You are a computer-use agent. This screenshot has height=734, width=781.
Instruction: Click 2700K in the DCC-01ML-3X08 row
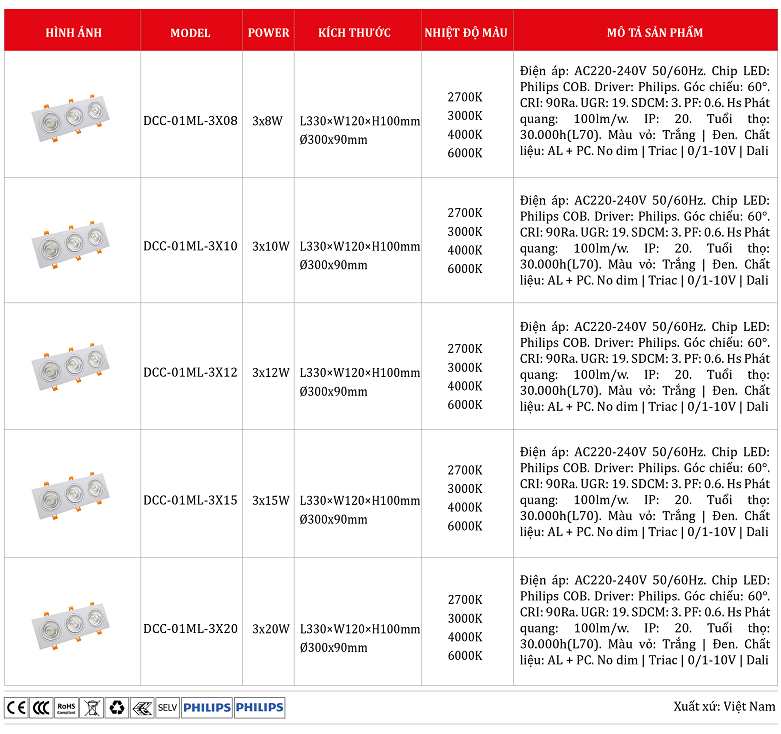[x=465, y=97]
